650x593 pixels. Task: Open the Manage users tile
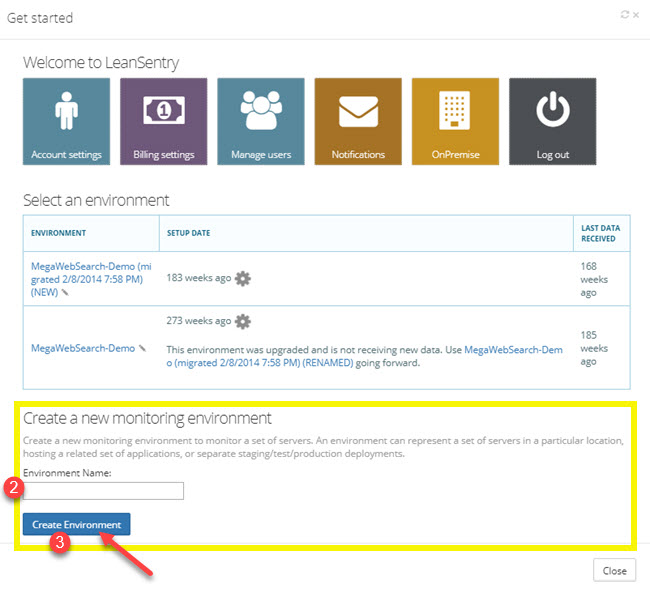click(260, 122)
